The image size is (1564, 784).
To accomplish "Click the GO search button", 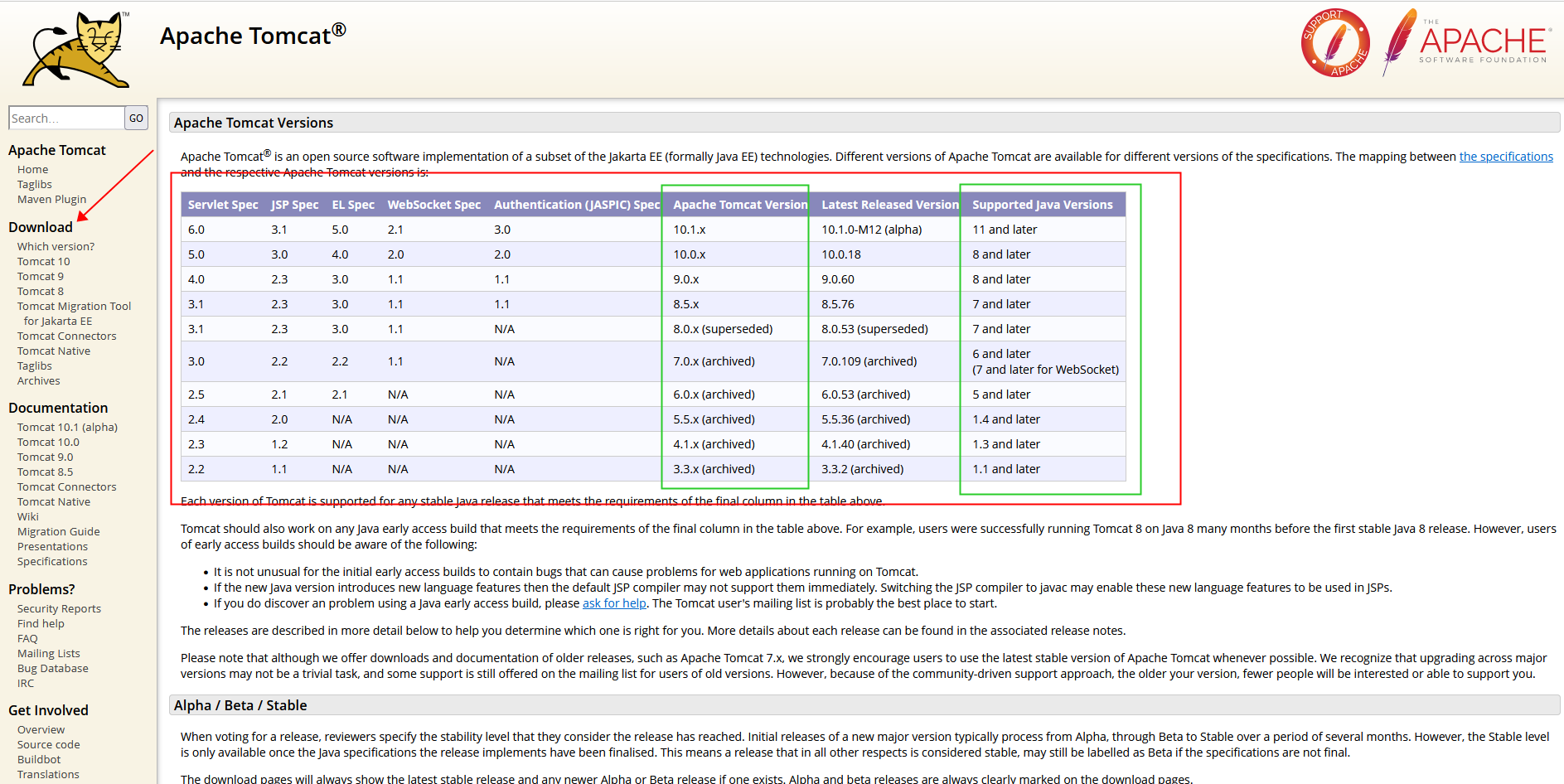I will [137, 118].
